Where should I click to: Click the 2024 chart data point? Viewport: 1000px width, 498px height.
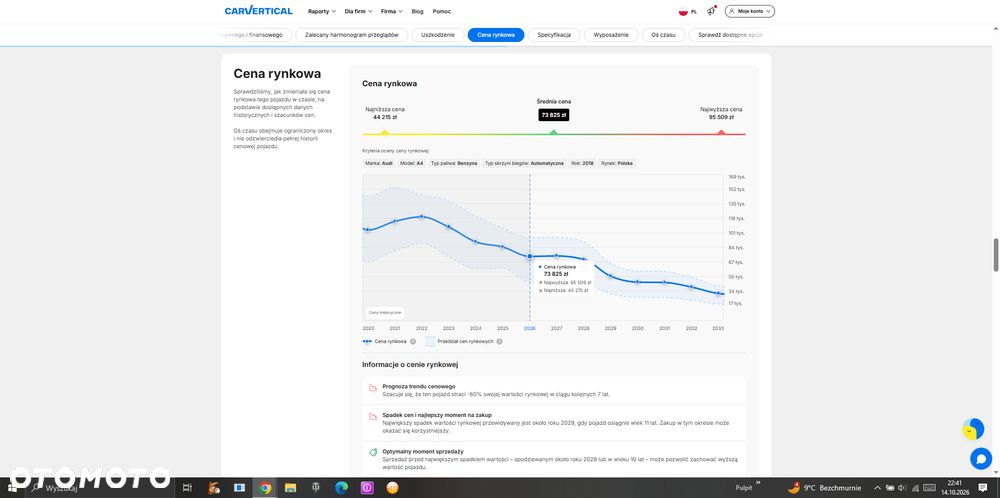click(476, 242)
